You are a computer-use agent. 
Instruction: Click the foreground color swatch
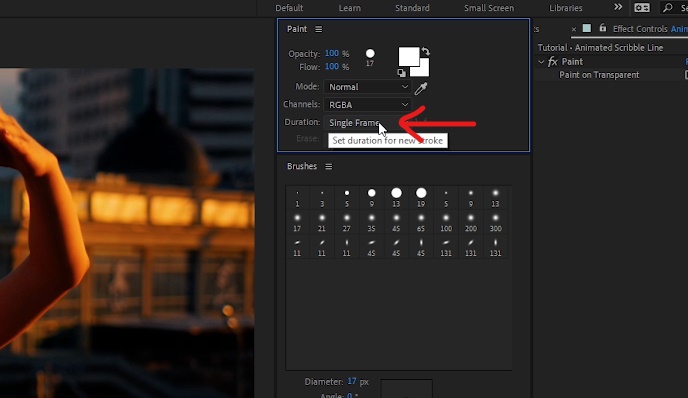tap(408, 57)
